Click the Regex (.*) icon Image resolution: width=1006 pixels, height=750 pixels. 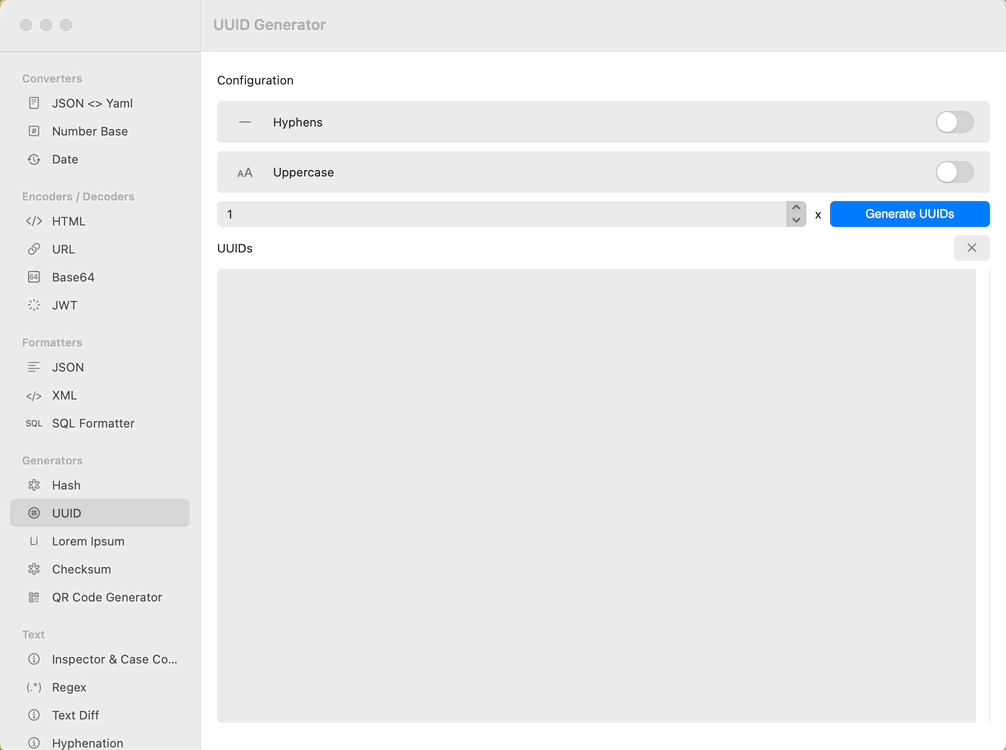click(x=34, y=687)
